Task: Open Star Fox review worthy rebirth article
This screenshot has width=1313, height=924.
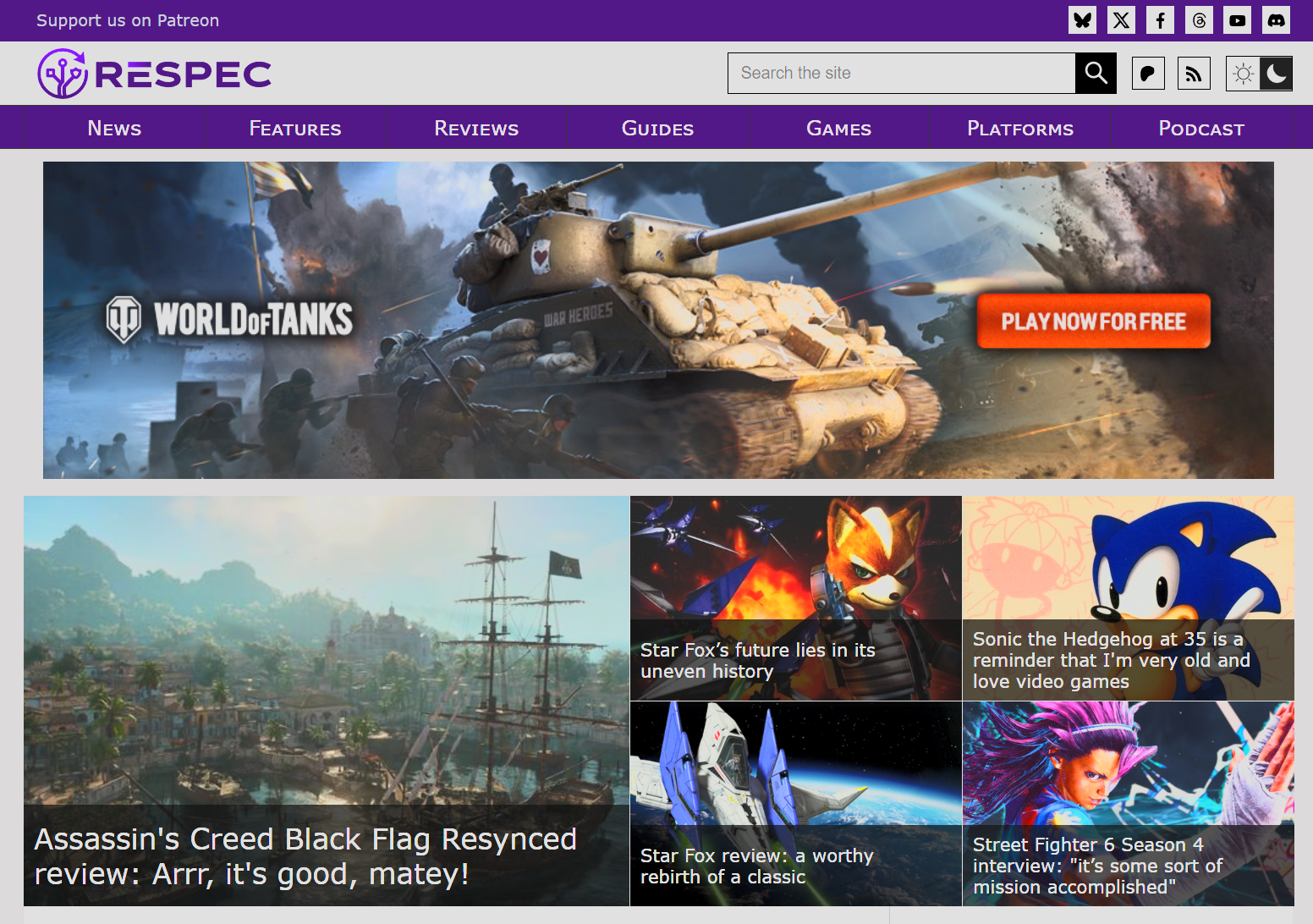Action: click(x=796, y=804)
